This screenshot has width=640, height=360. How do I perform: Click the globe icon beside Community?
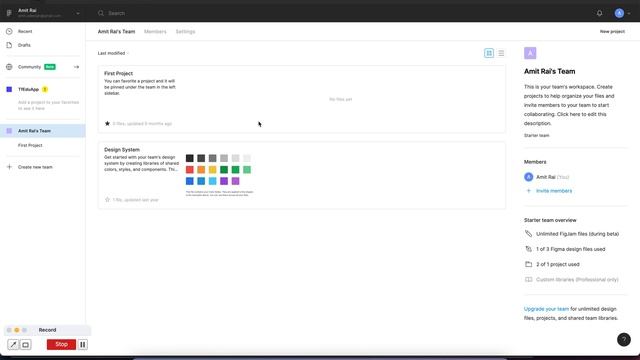click(x=9, y=67)
